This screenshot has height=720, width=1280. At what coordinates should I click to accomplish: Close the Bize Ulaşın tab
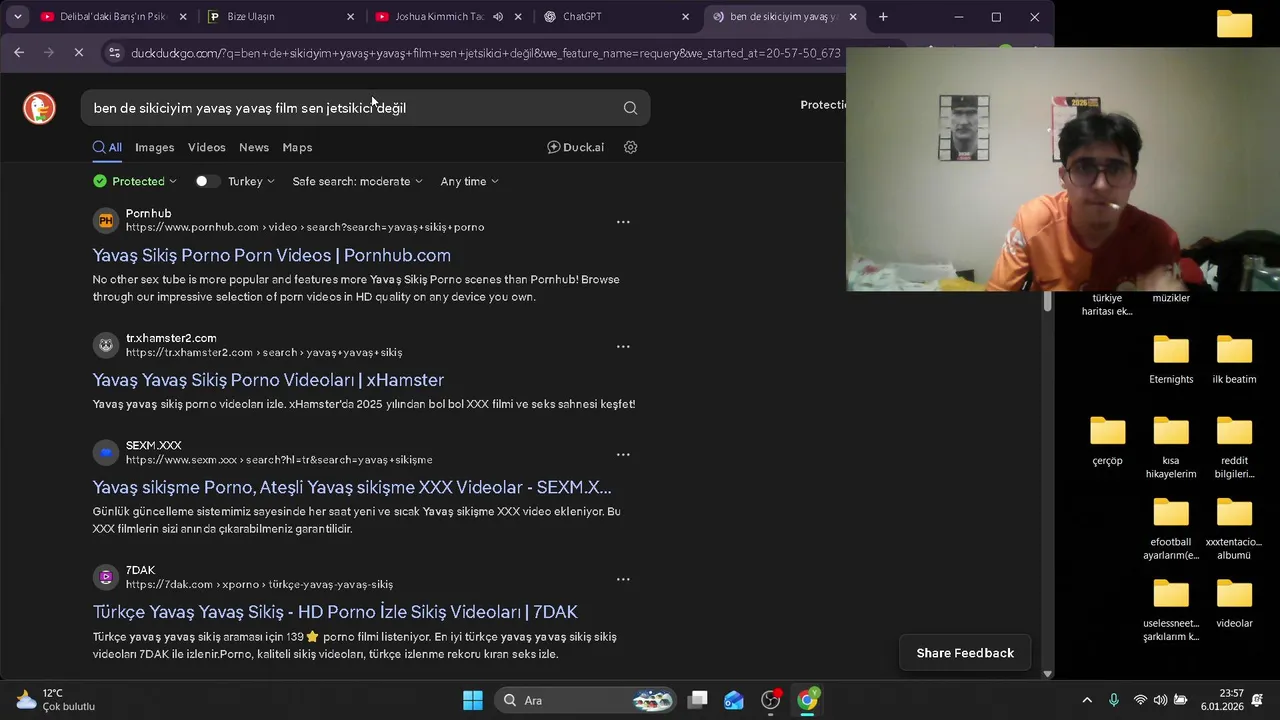350,17
